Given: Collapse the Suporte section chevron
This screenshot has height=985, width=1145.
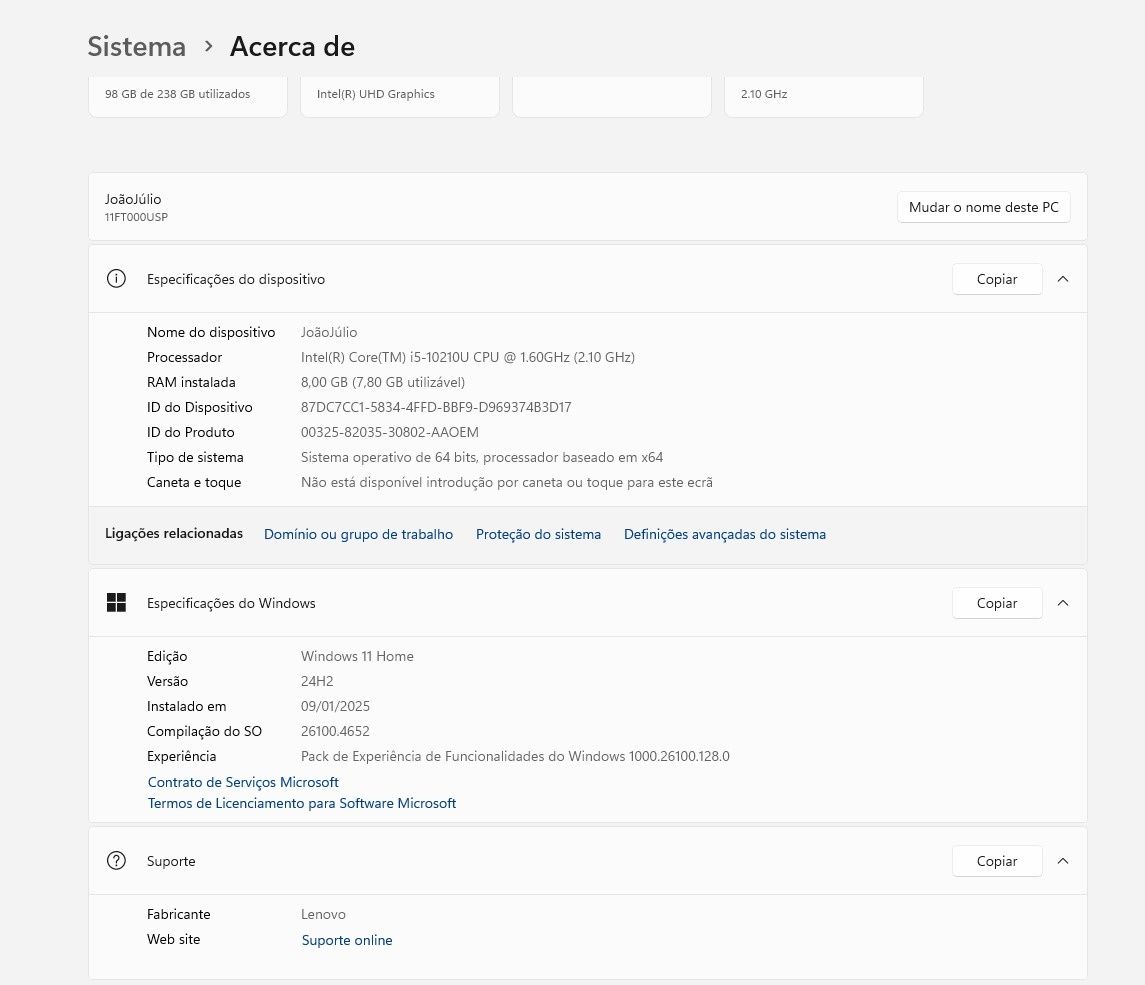Looking at the screenshot, I should 1063,861.
